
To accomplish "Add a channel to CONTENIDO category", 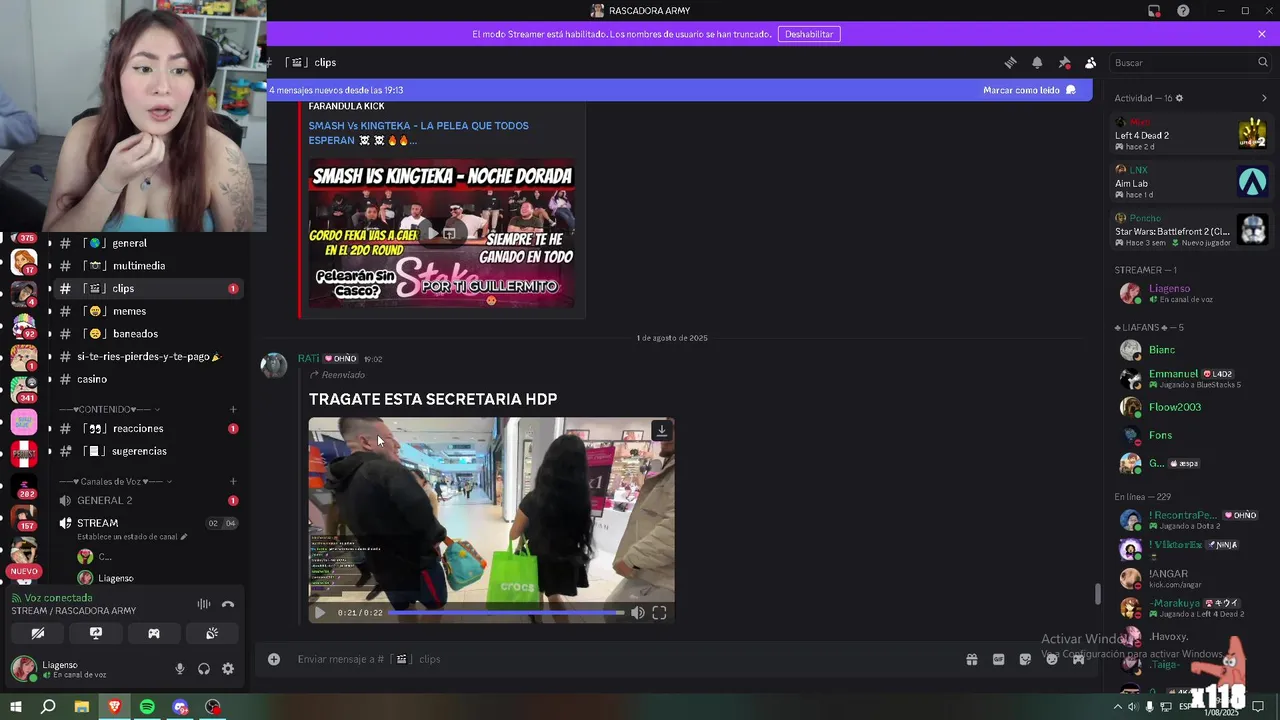I will [233, 409].
